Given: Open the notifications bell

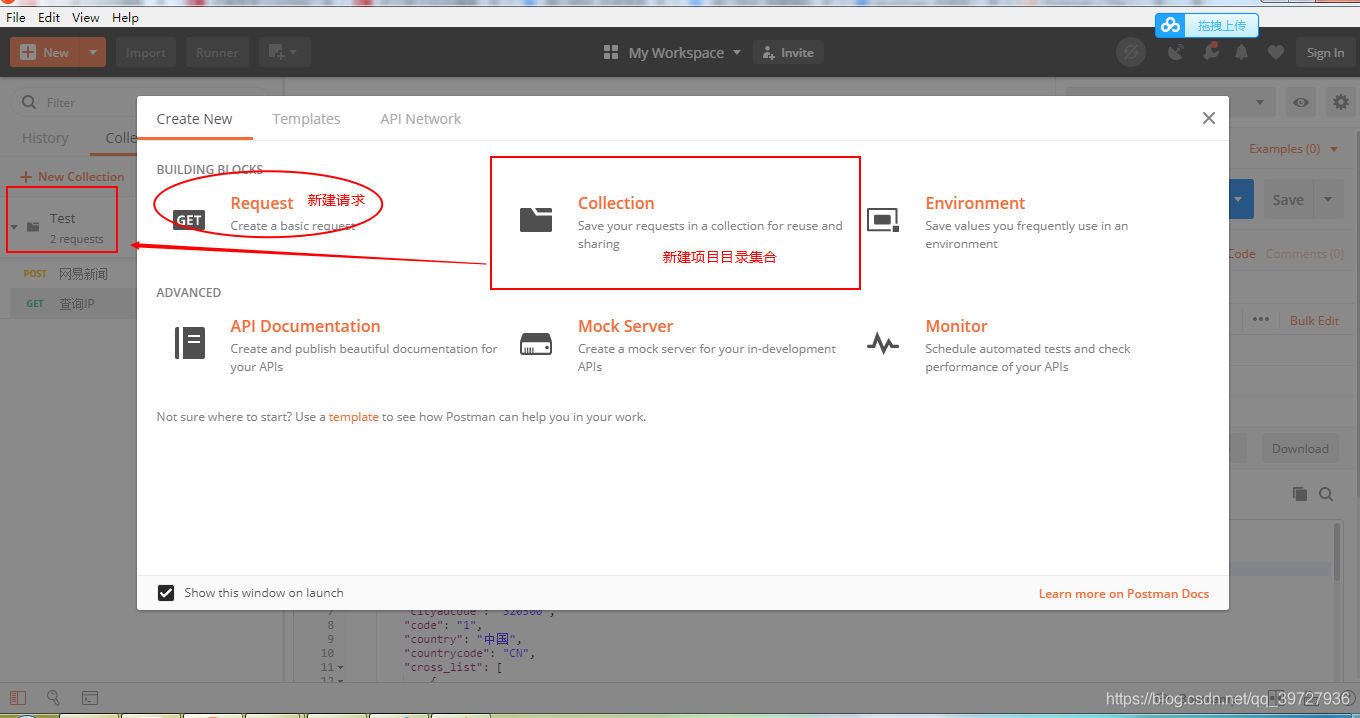Looking at the screenshot, I should click(x=1242, y=52).
